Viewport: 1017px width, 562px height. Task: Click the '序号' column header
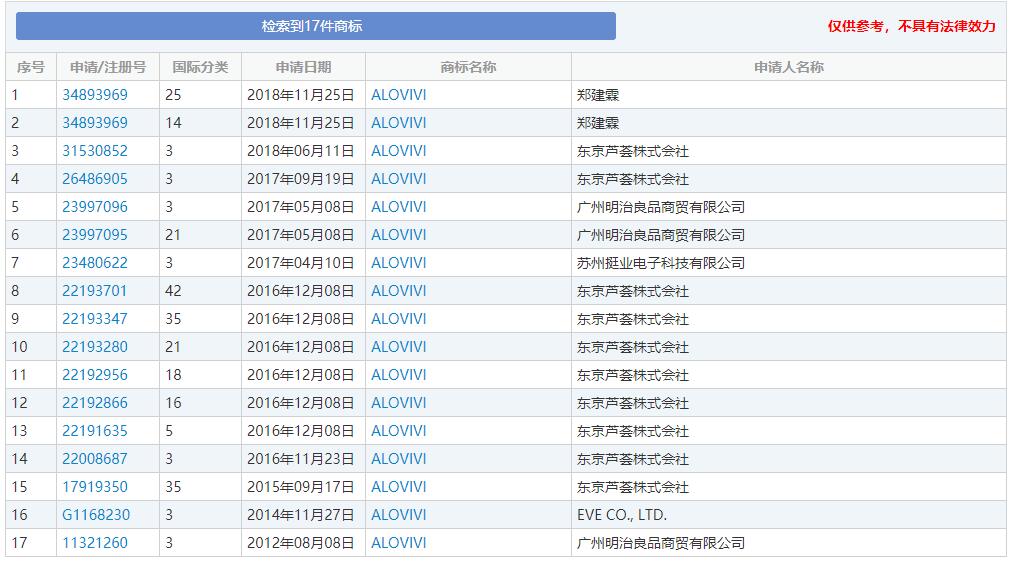point(30,67)
